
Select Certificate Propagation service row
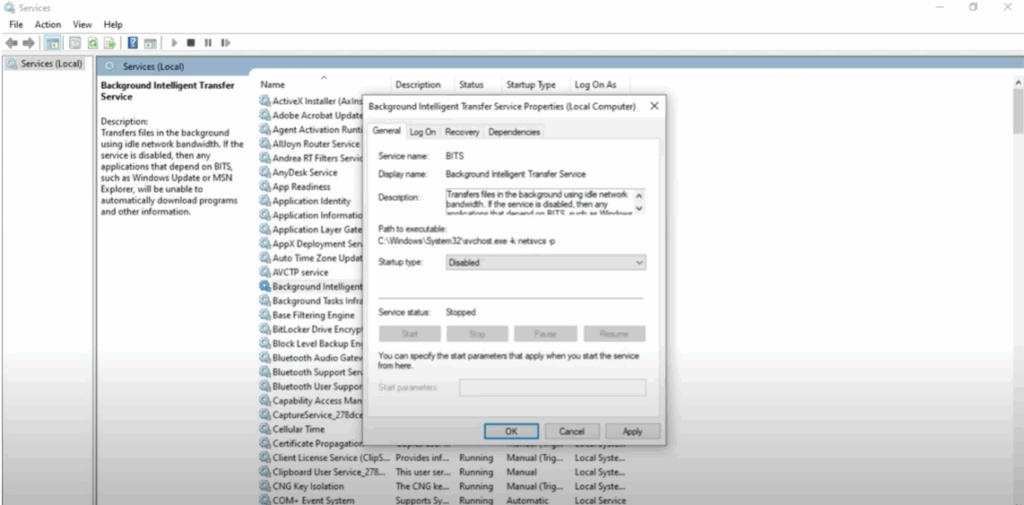(311, 443)
